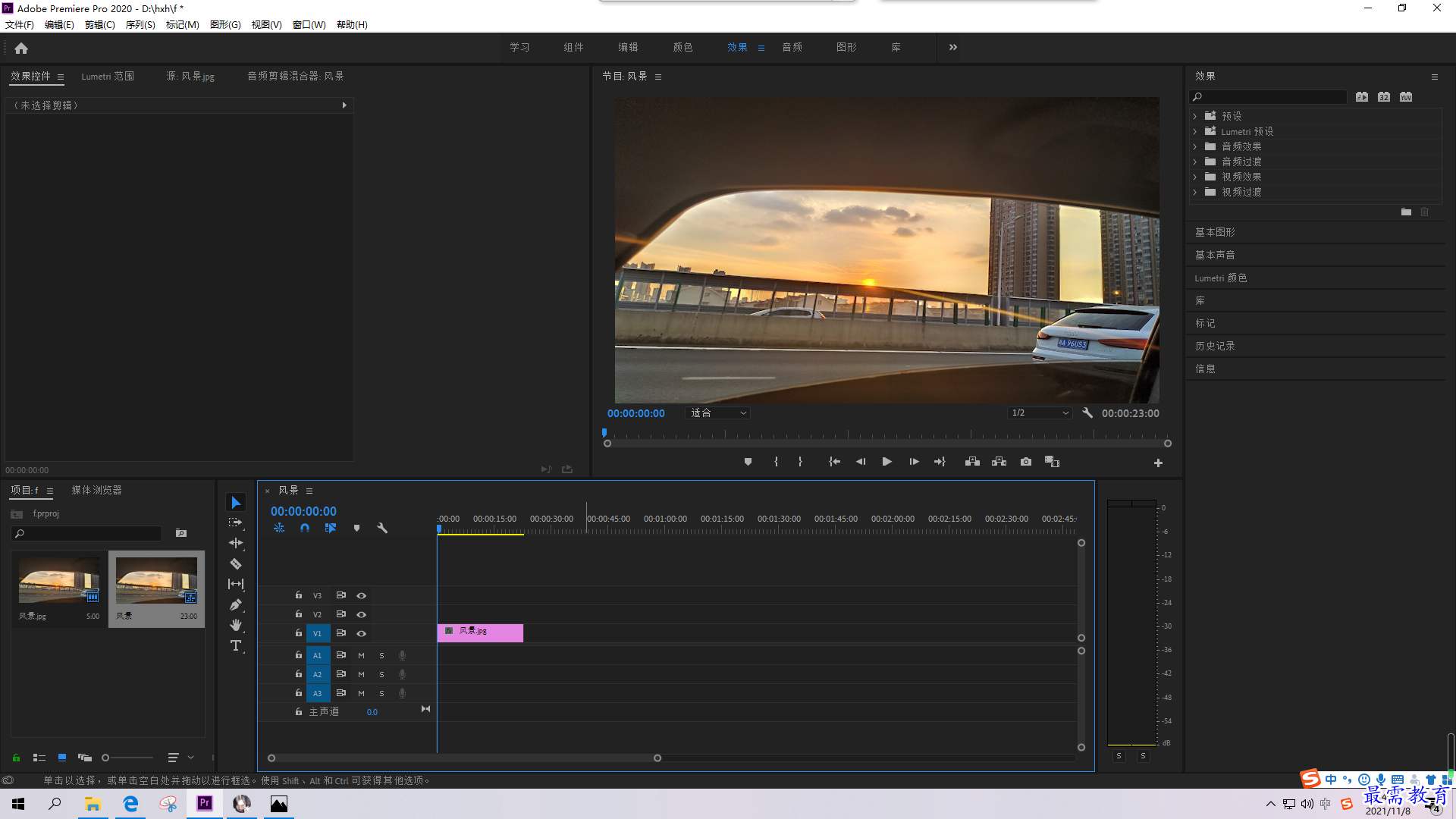The image size is (1456, 819).
Task: Expand 视频效果 folder
Action: [x=1195, y=177]
